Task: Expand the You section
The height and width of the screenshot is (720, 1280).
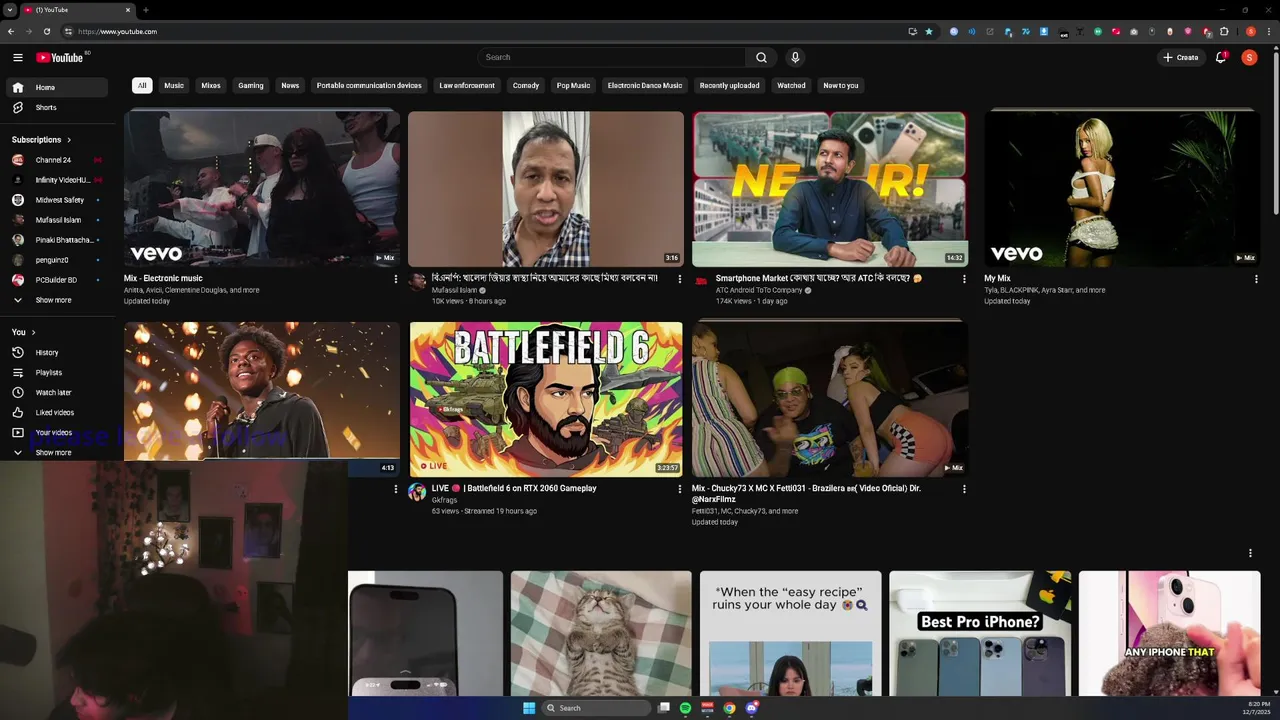Action: pos(23,332)
